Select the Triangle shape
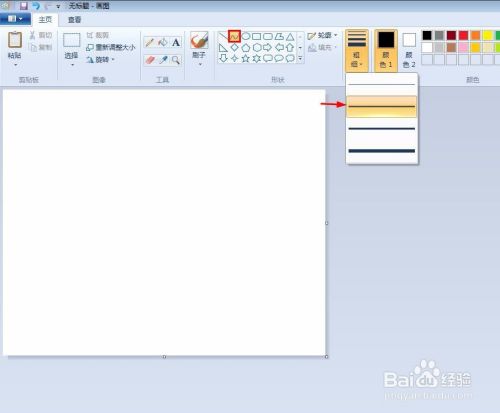Viewport: 500px width, 413px height. 290,36
